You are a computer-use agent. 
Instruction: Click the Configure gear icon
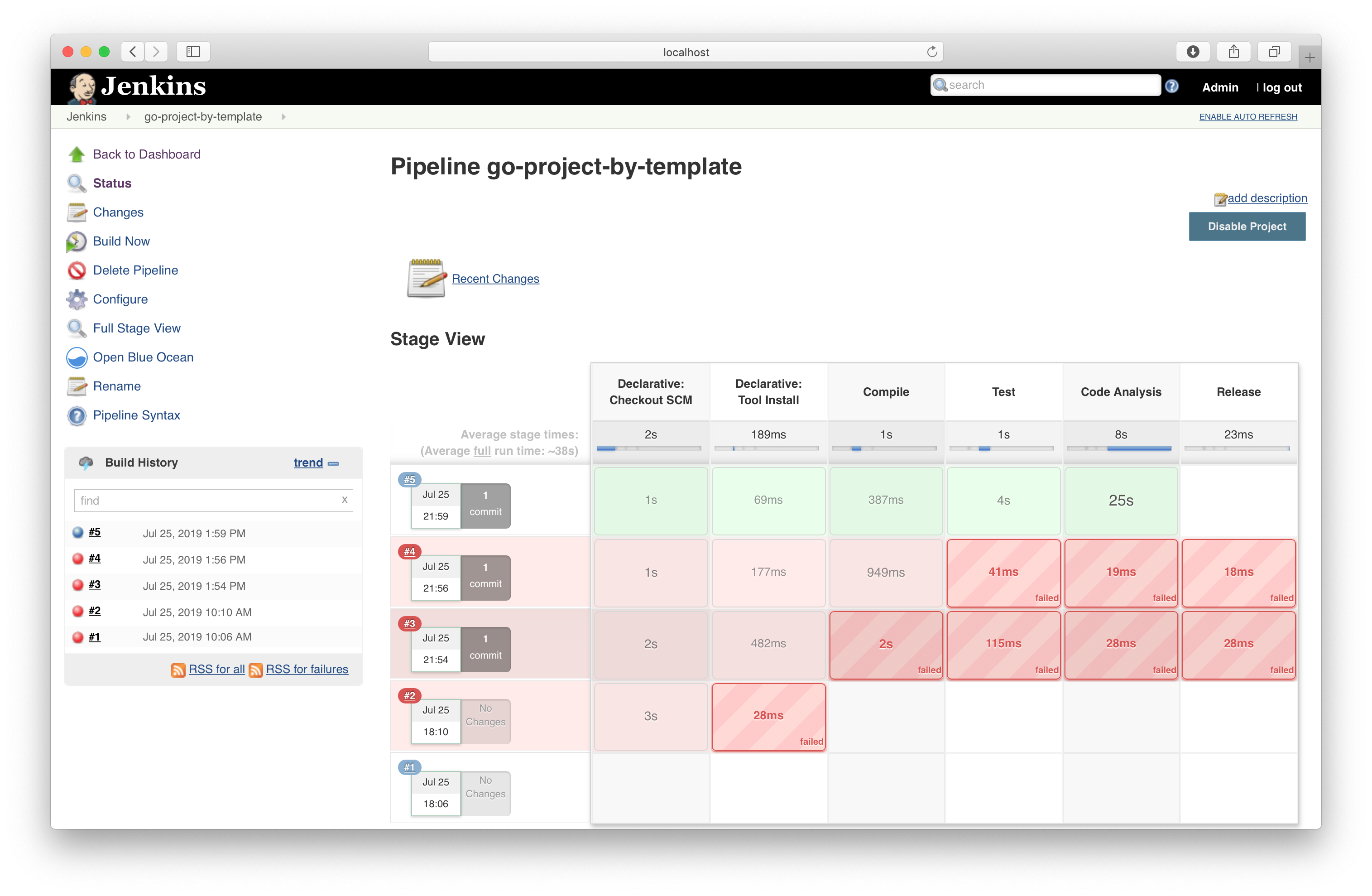pos(76,299)
